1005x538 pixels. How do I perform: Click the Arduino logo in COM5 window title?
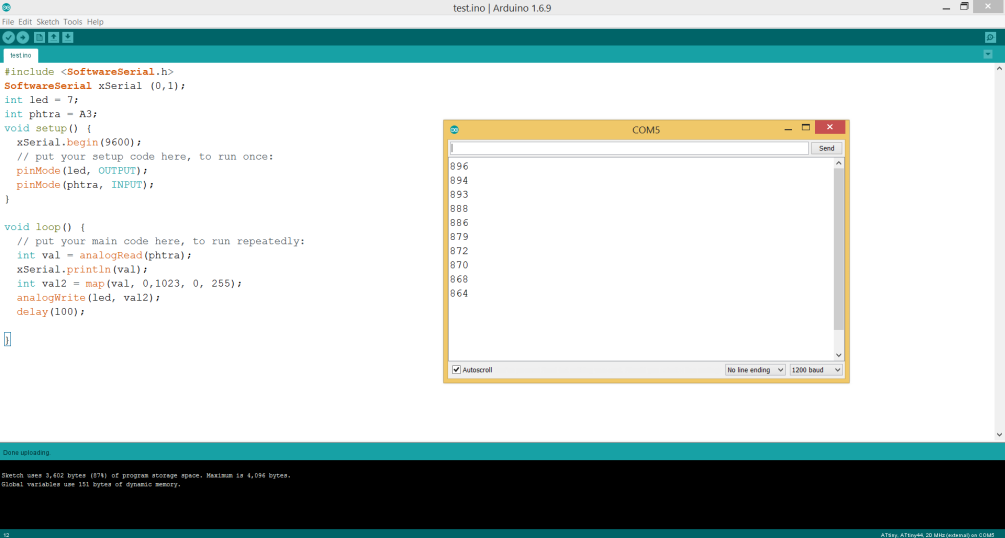click(454, 130)
